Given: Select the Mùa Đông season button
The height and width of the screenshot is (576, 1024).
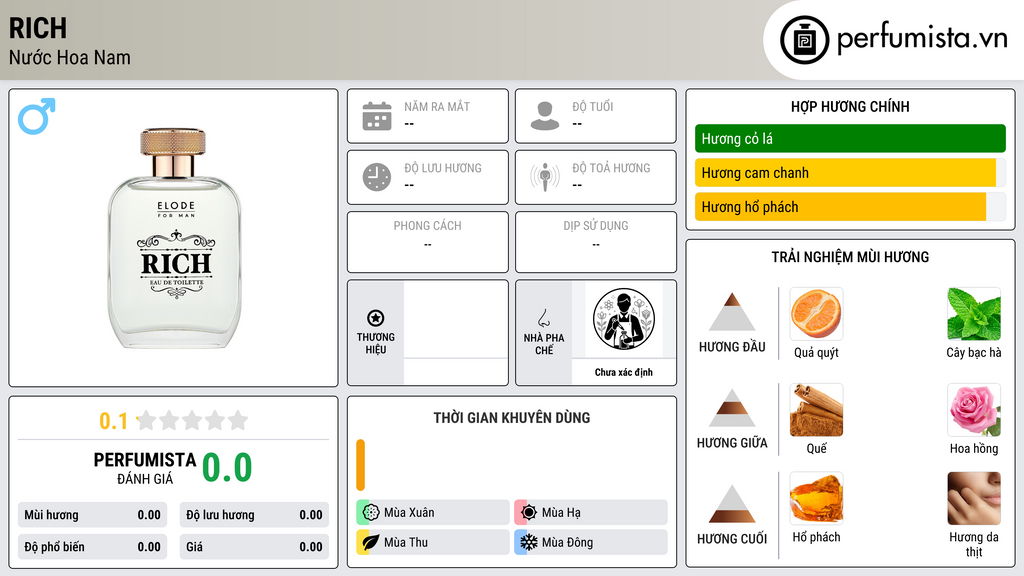Looking at the screenshot, I should click(591, 542).
